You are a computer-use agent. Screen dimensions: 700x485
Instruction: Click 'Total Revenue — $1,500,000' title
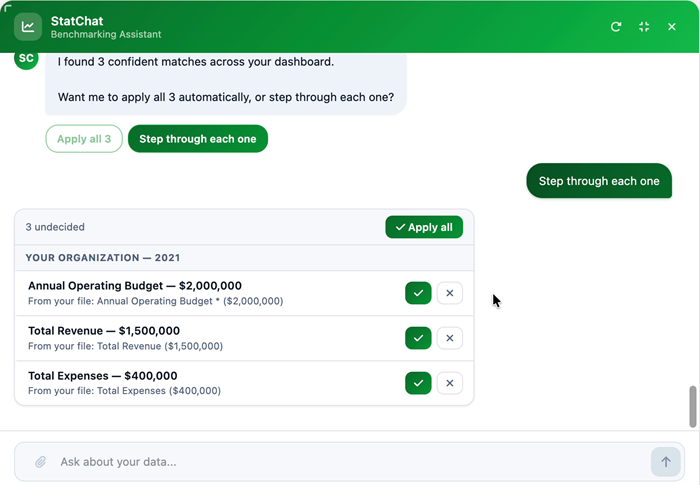point(104,331)
